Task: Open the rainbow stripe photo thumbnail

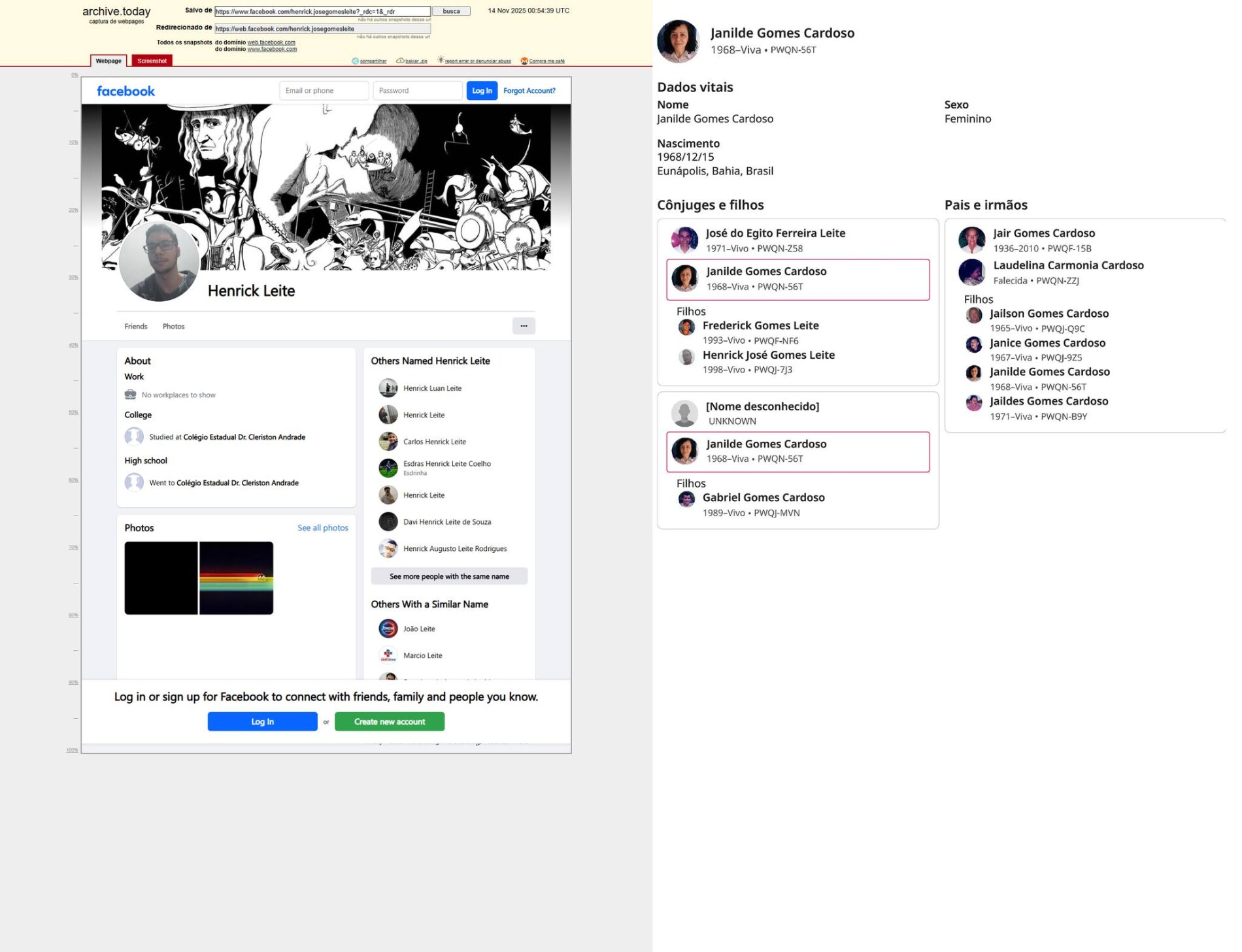Action: pyautogui.click(x=236, y=578)
